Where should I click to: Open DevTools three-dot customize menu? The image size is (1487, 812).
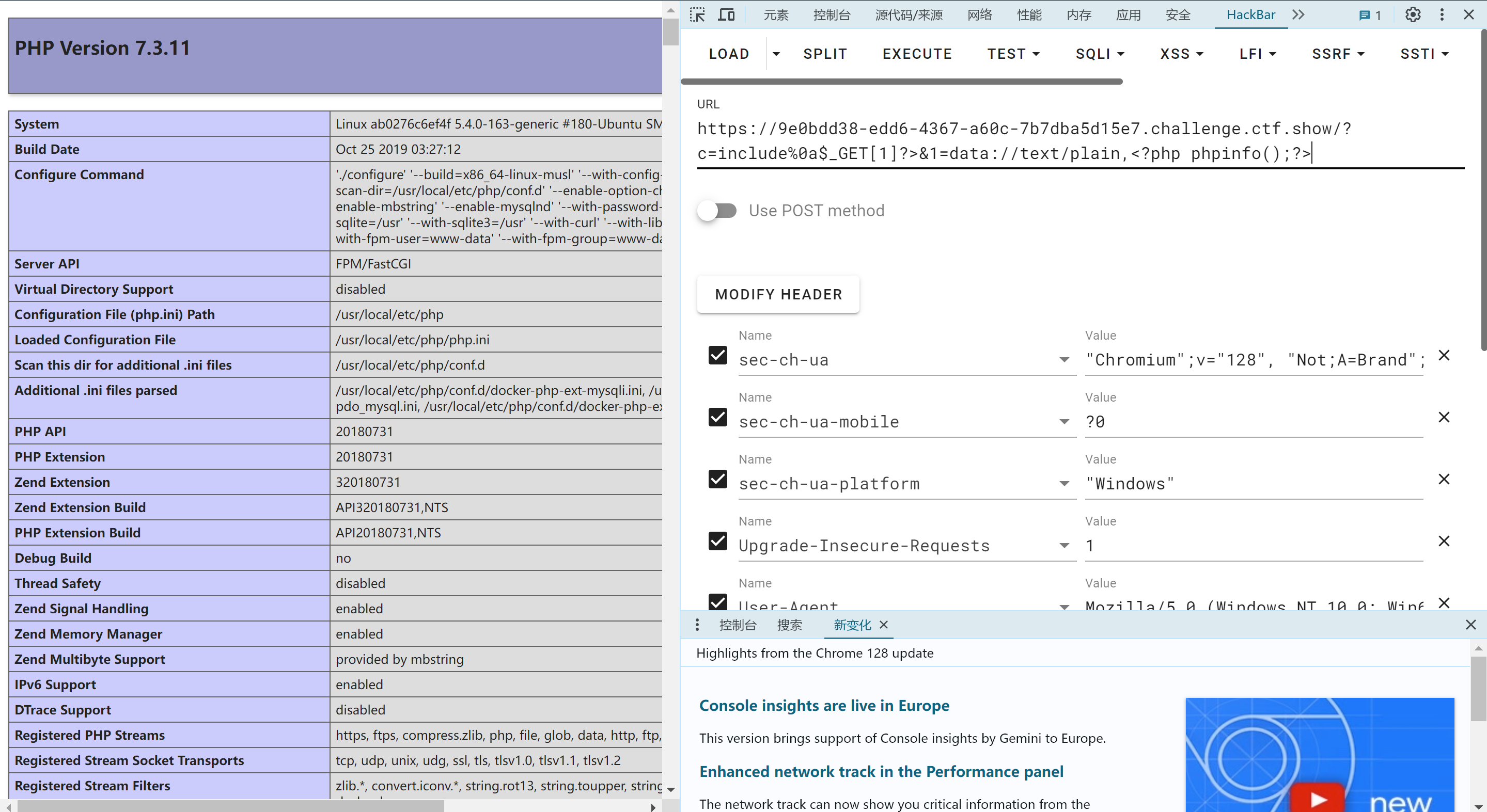pos(1442,15)
